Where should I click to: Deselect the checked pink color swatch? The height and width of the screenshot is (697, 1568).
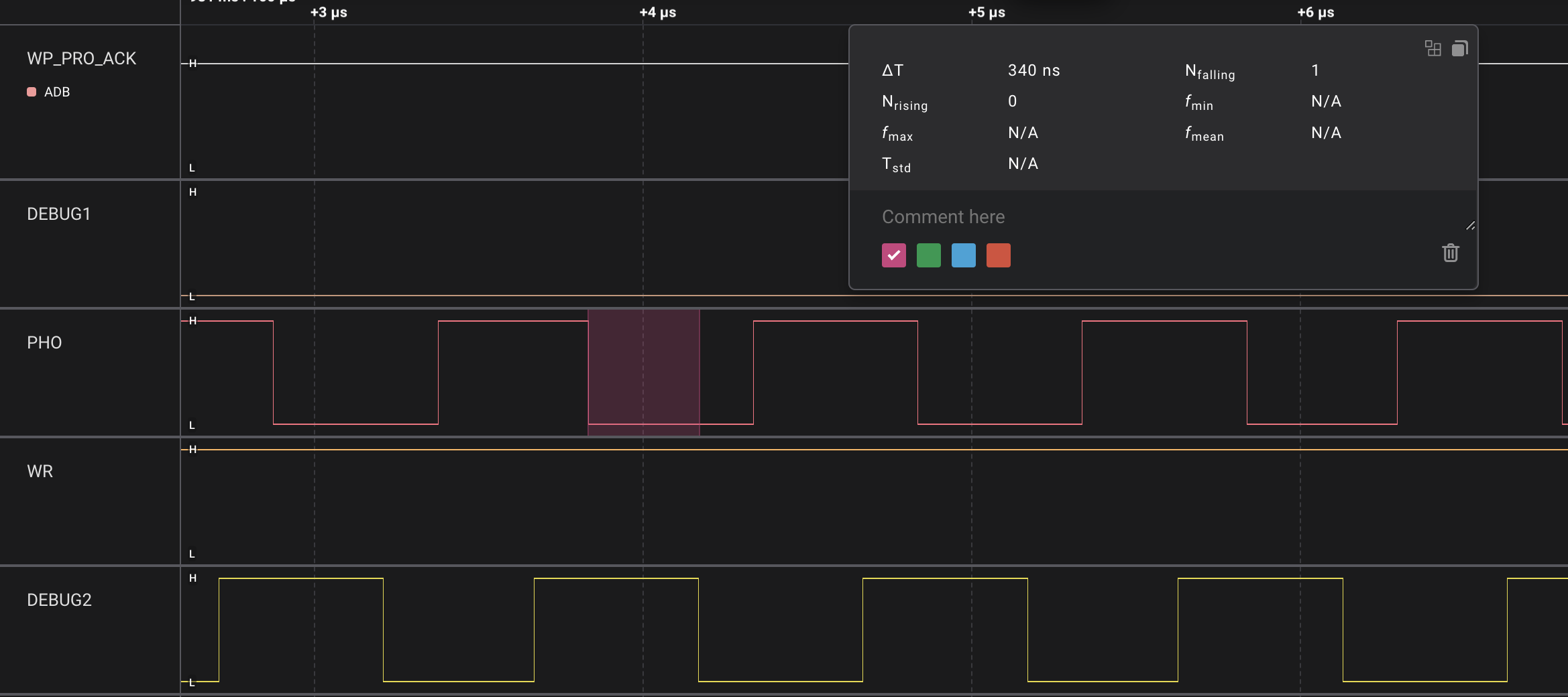pyautogui.click(x=893, y=255)
